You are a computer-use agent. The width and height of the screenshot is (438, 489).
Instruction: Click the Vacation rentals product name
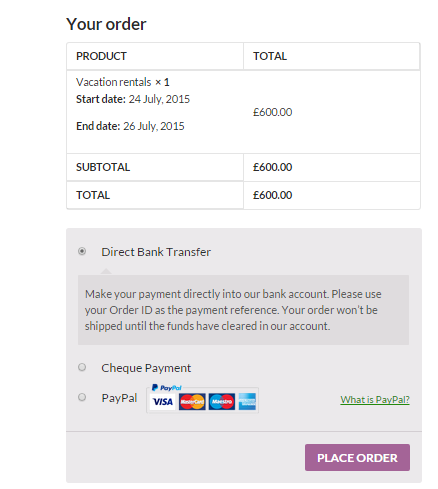114,82
